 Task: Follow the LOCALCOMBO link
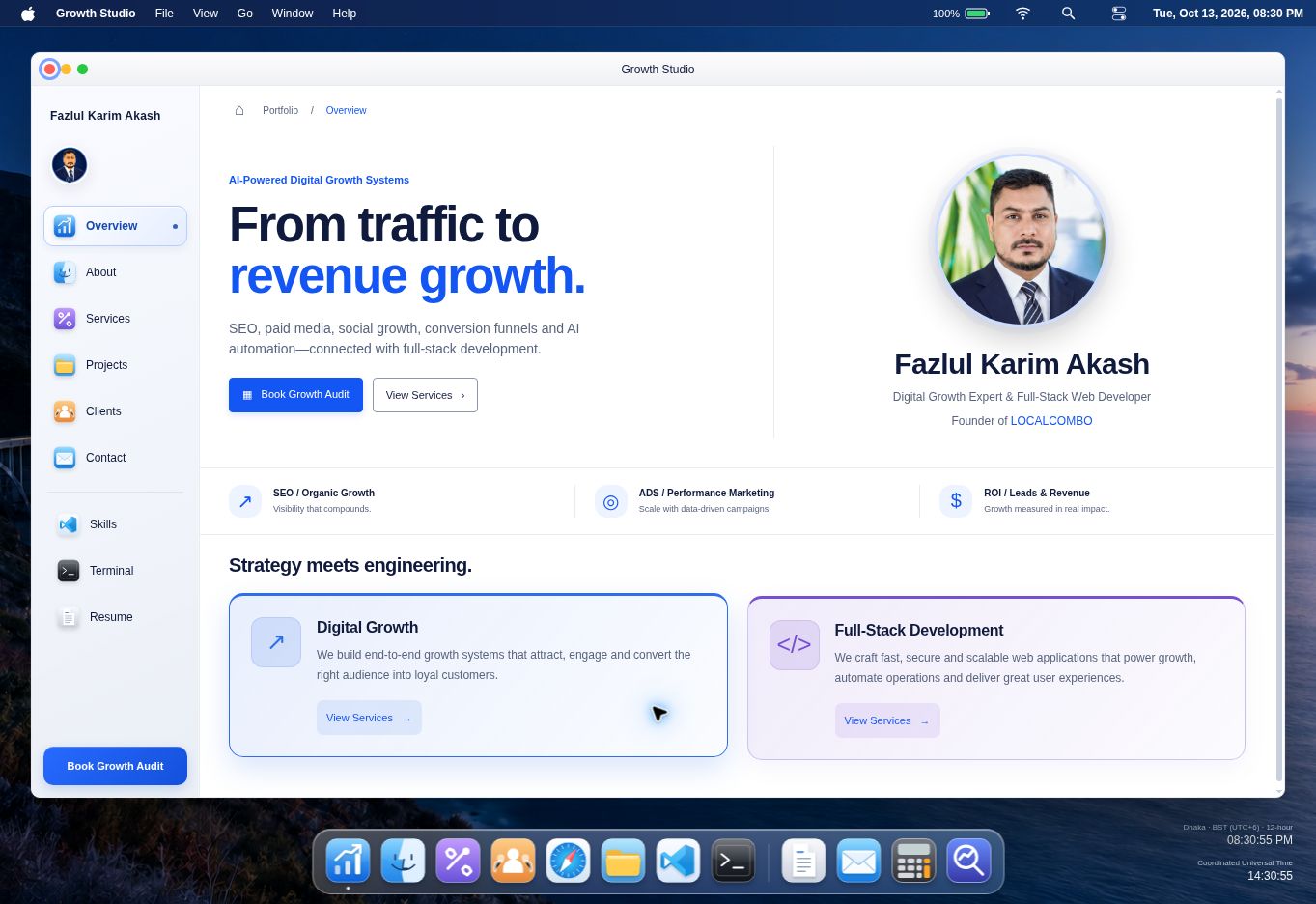click(1051, 421)
